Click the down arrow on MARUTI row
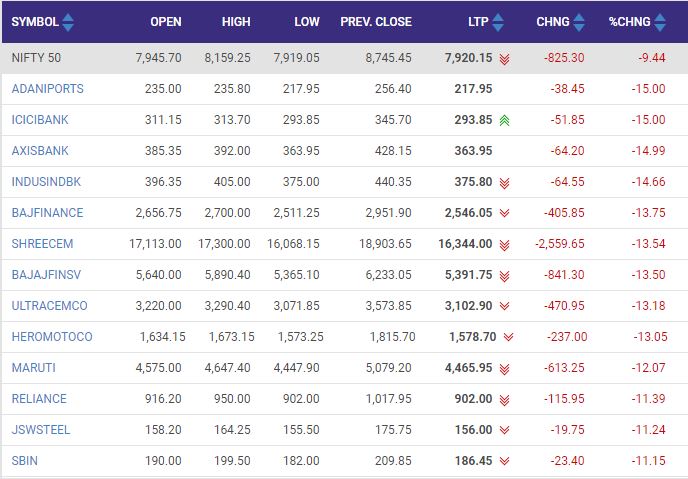The image size is (688, 479). 505,368
